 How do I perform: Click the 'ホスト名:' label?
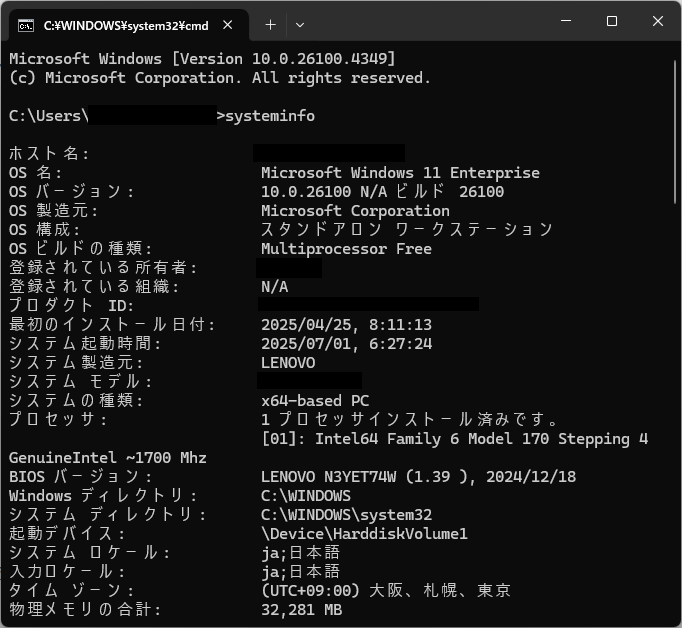(x=49, y=154)
